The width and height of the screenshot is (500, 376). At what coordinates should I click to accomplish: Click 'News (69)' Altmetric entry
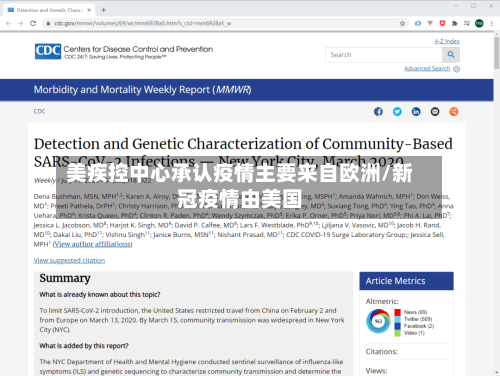pyautogui.click(x=415, y=312)
